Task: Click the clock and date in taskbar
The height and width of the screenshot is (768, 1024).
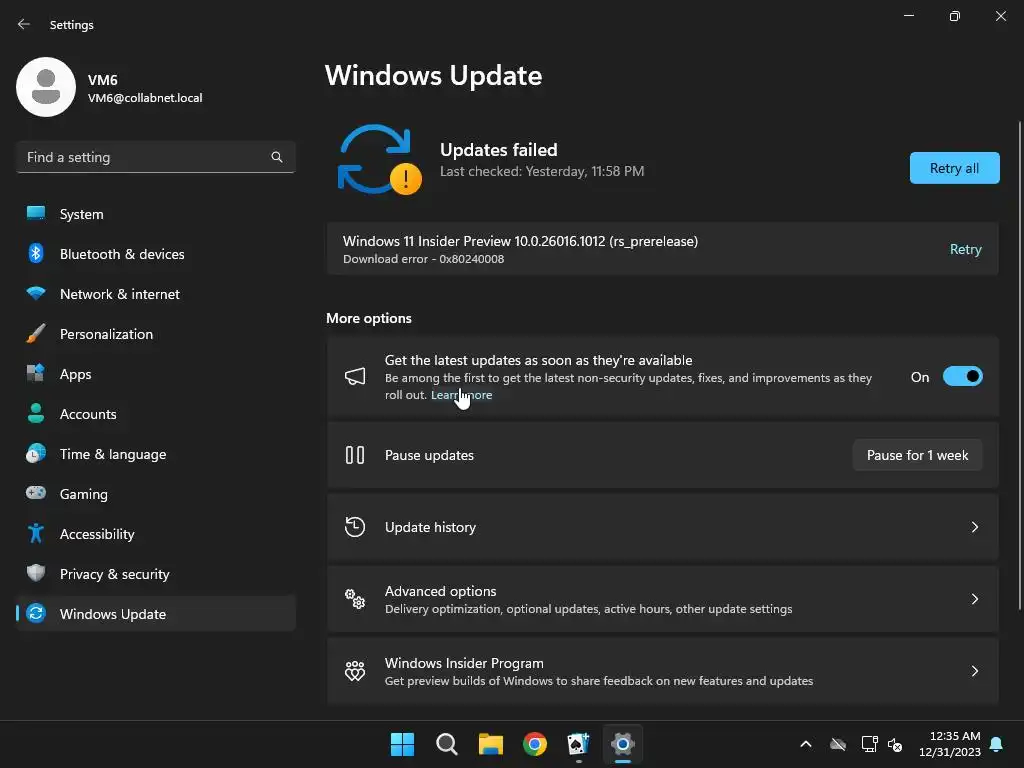Action: click(x=950, y=744)
